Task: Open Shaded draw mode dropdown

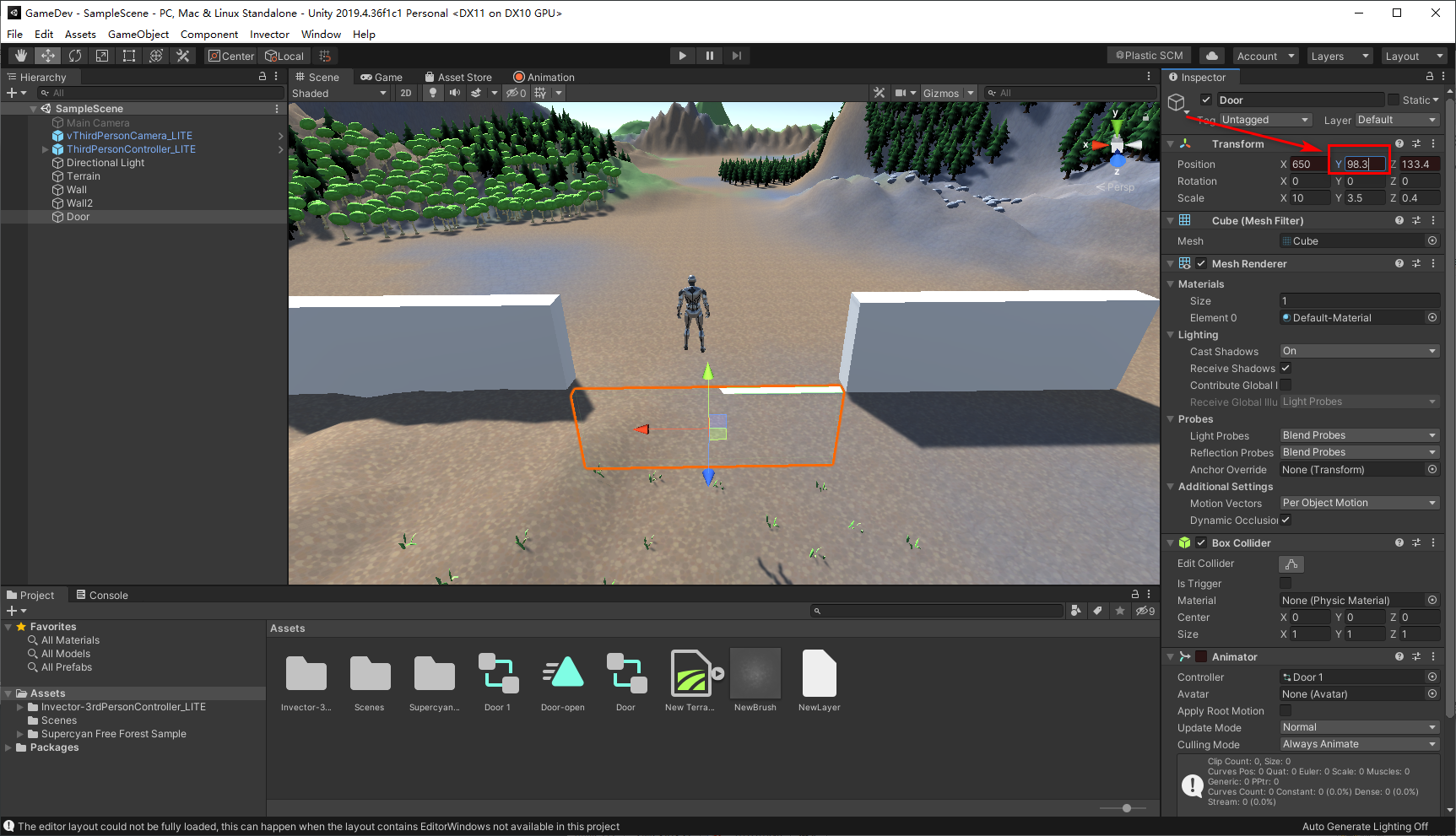Action: 339,93
